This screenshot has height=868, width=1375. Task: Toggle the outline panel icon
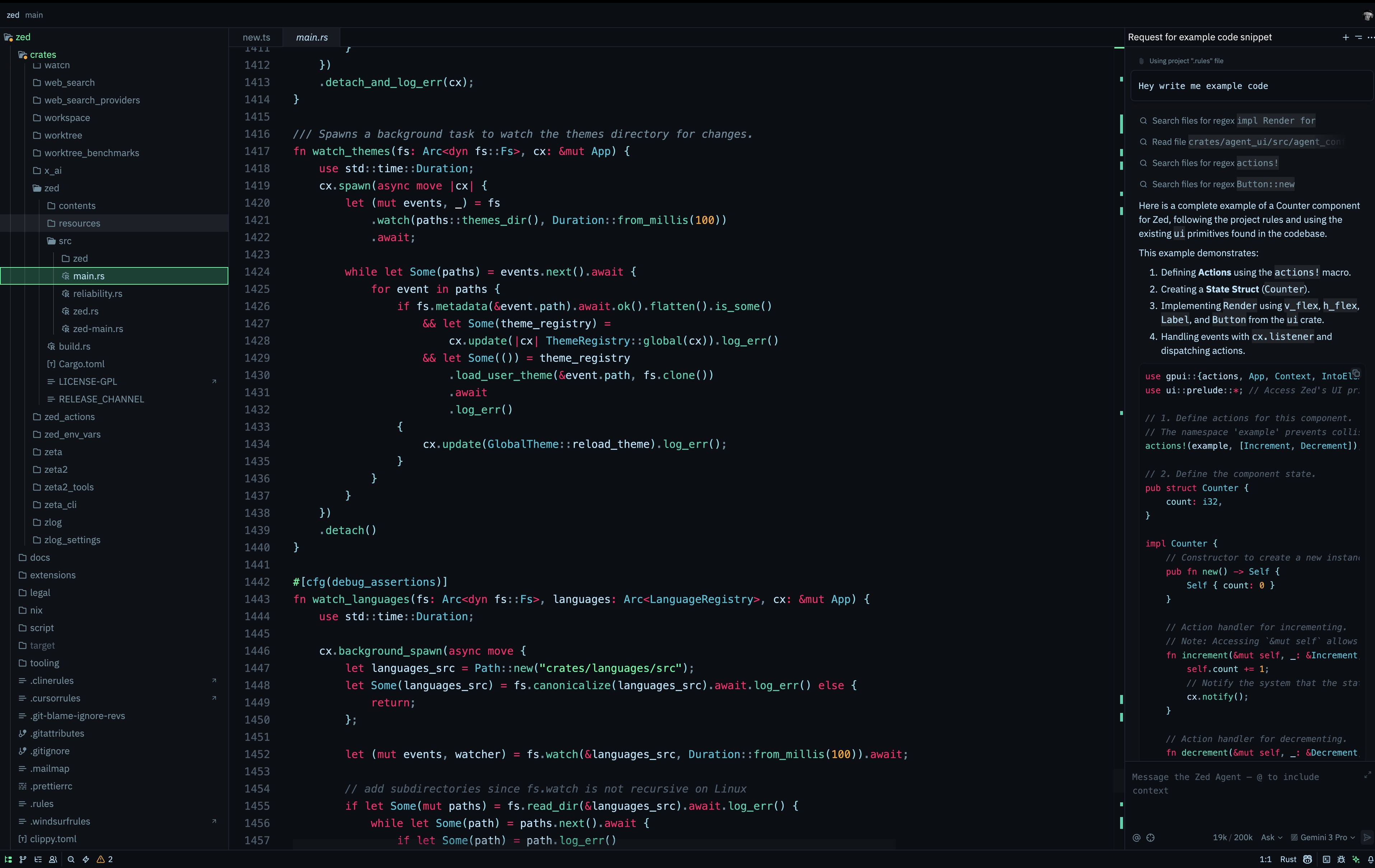click(38, 859)
